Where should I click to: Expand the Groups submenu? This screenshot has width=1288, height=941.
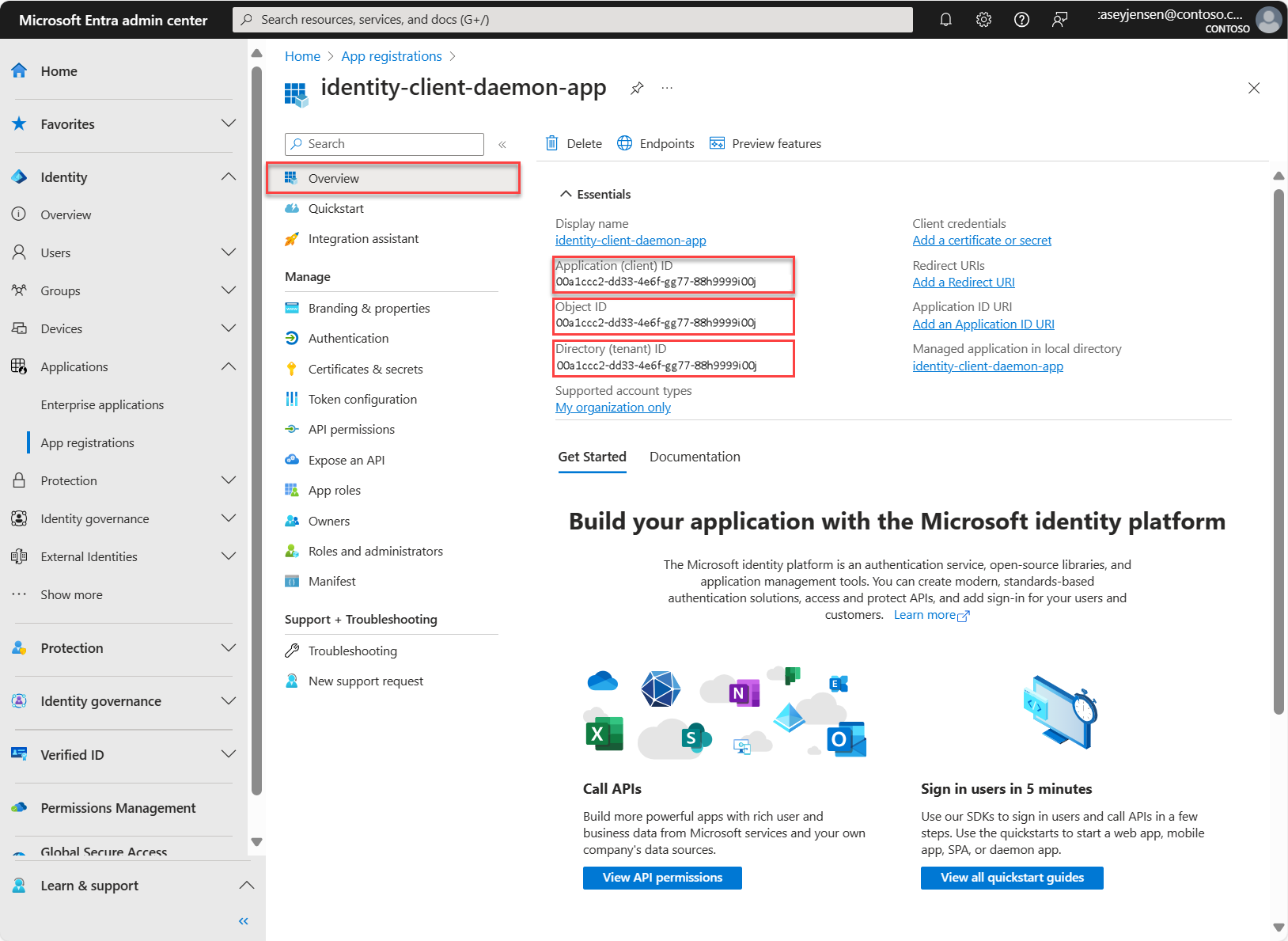point(229,290)
